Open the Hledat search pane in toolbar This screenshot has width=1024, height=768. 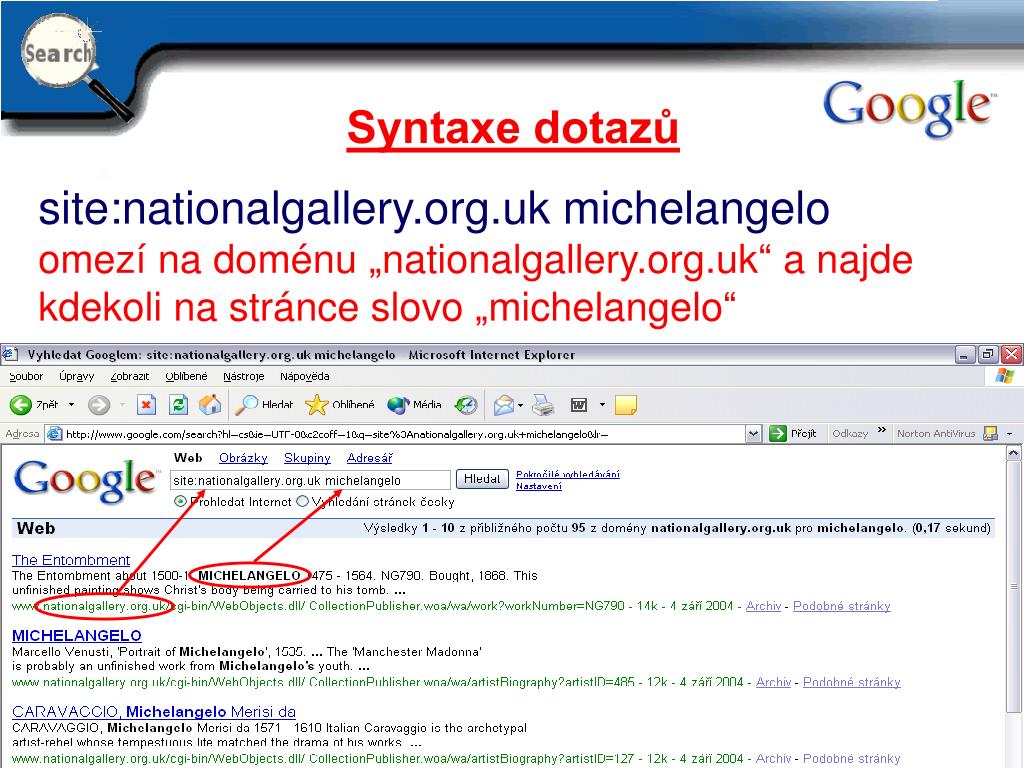tap(264, 405)
